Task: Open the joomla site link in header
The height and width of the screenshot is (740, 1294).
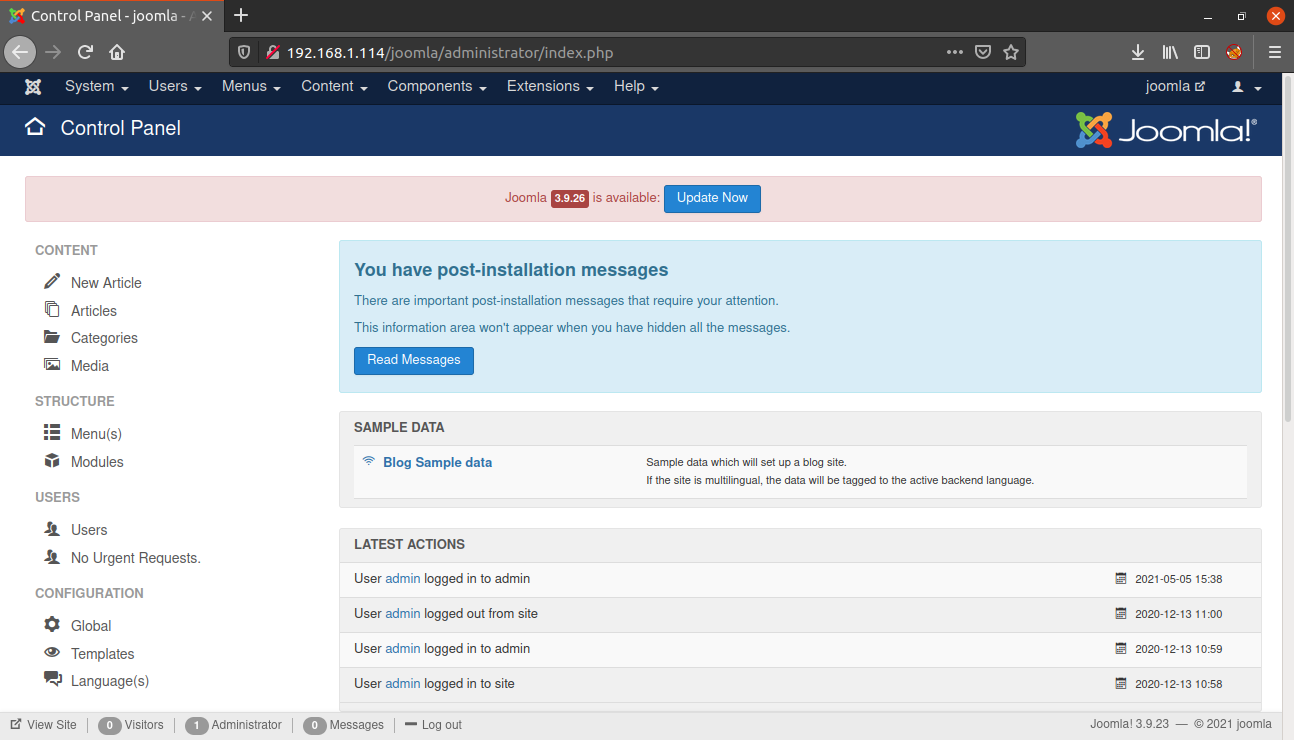Action: coord(1175,87)
